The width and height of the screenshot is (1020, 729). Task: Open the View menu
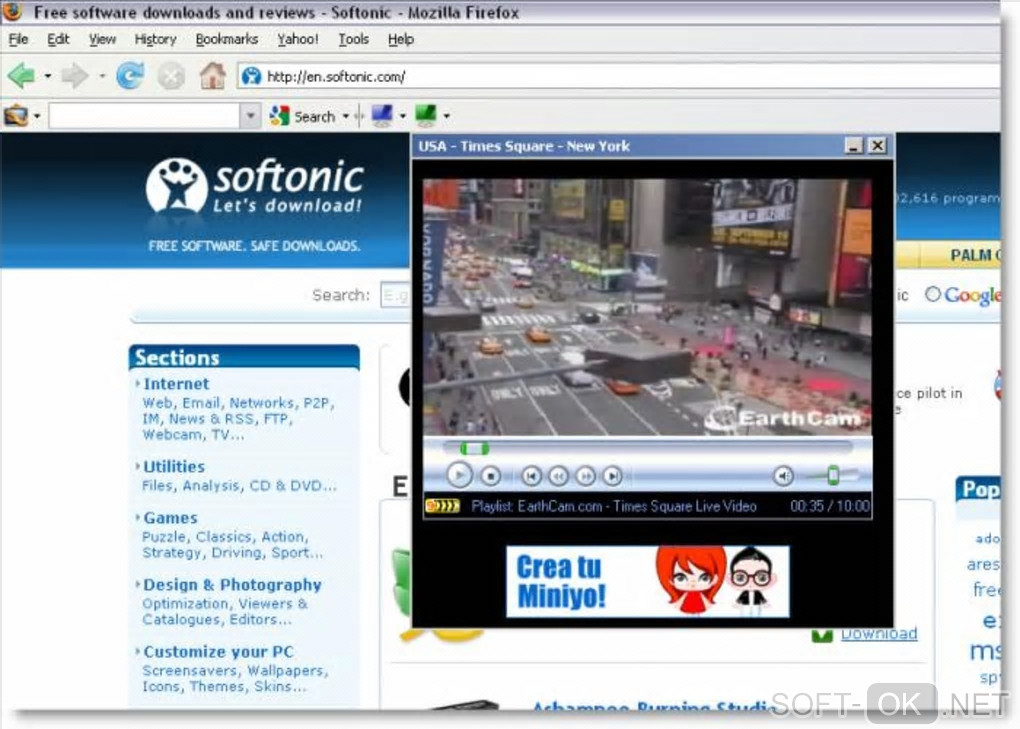(x=102, y=39)
